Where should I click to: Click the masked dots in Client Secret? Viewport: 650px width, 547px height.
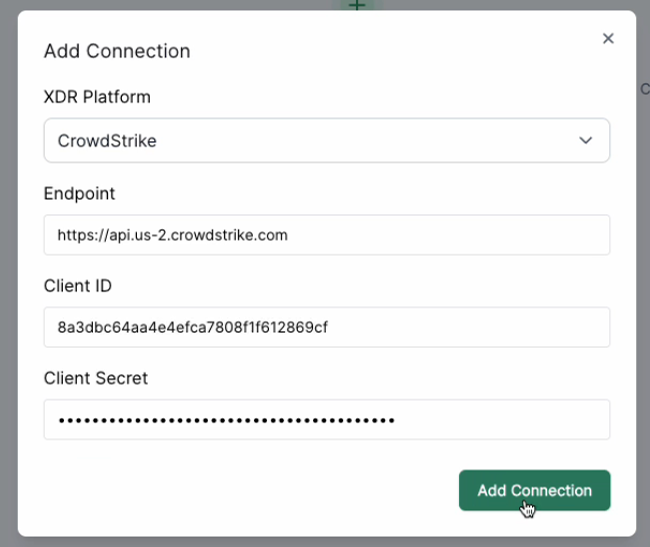[226, 421]
